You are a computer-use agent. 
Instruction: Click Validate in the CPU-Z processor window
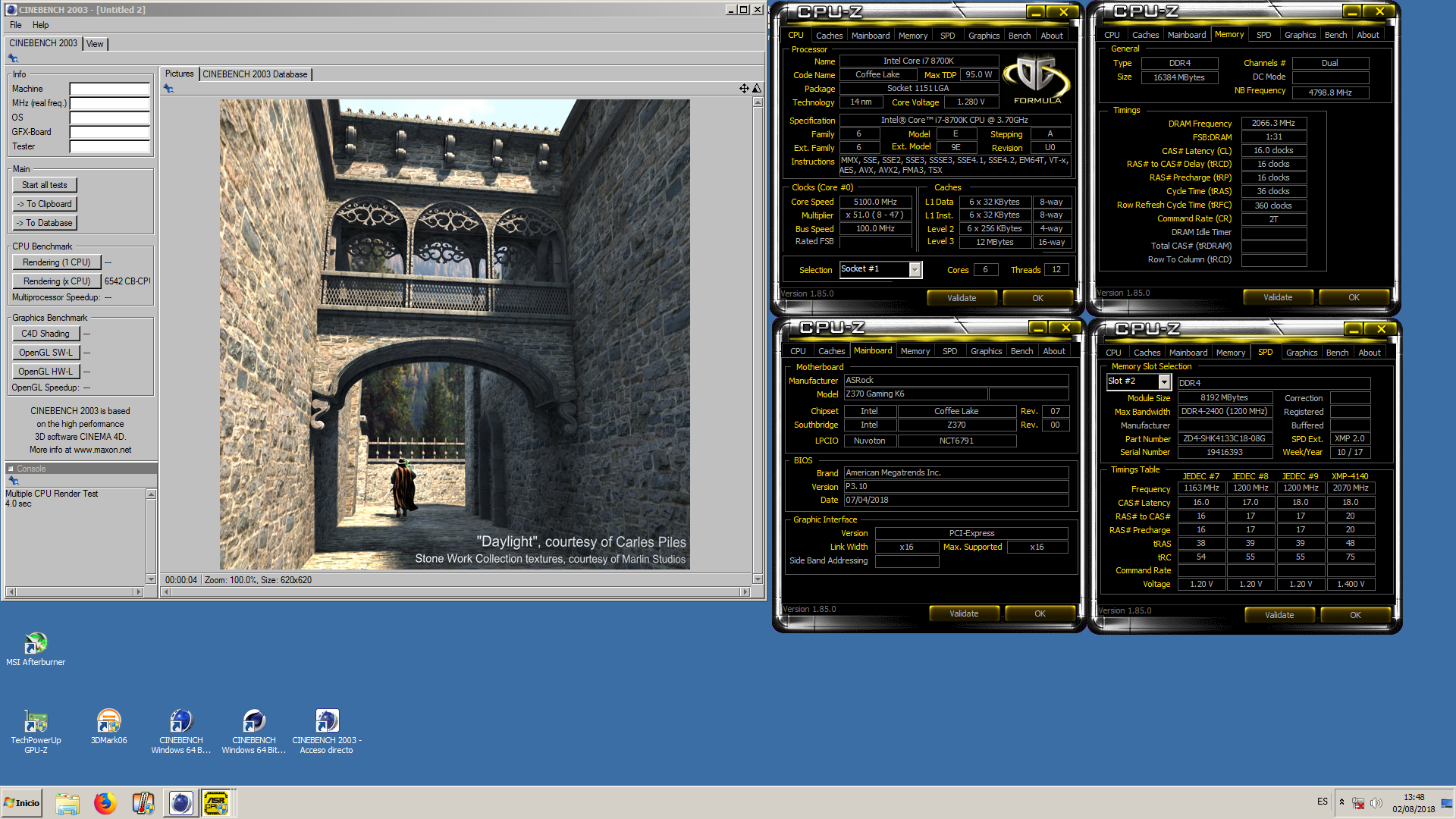962,298
